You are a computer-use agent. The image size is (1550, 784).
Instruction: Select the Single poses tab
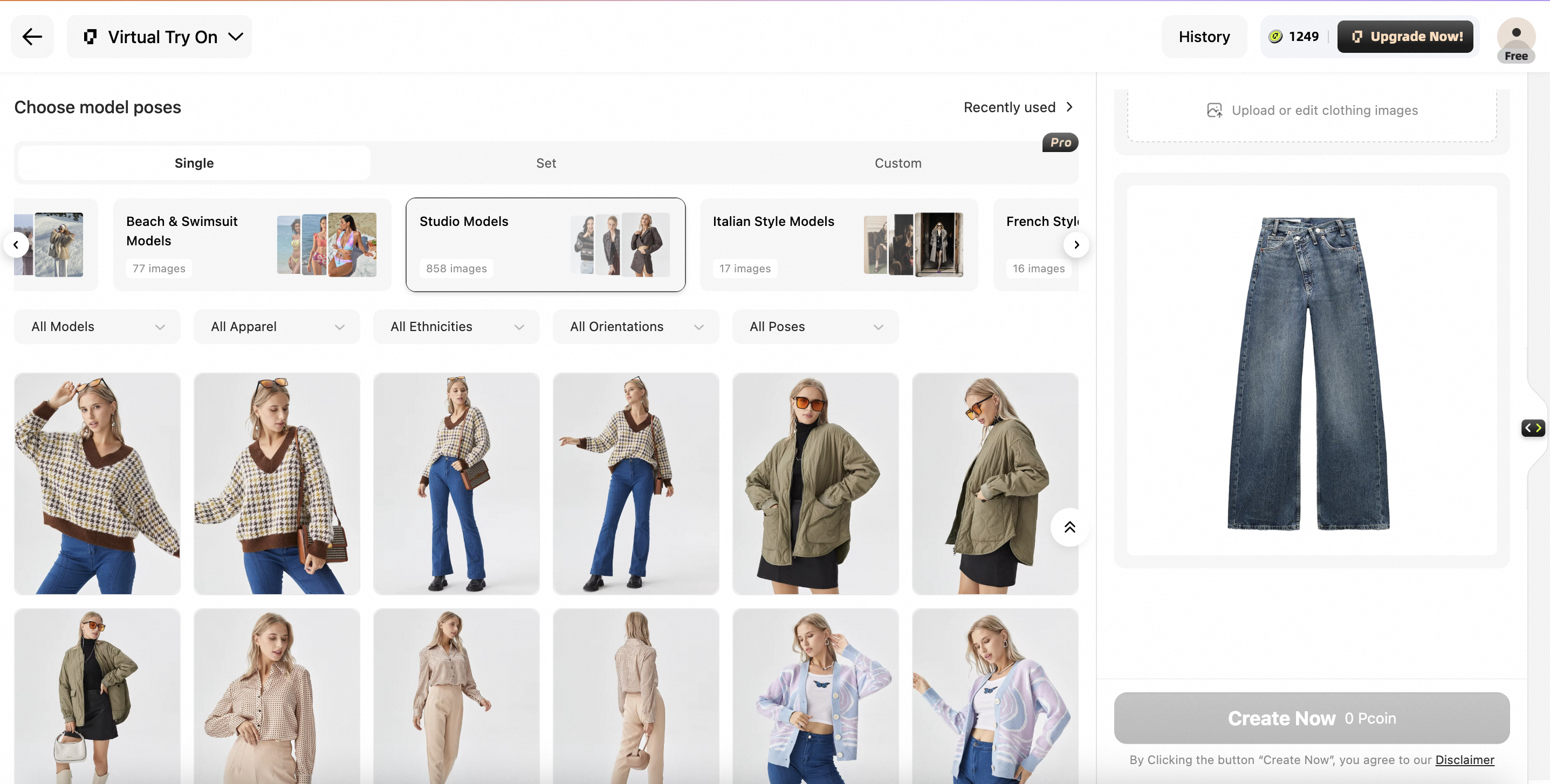pos(194,163)
